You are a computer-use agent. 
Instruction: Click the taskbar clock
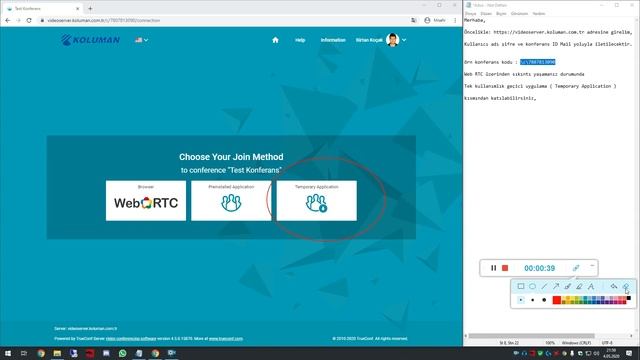coord(611,353)
